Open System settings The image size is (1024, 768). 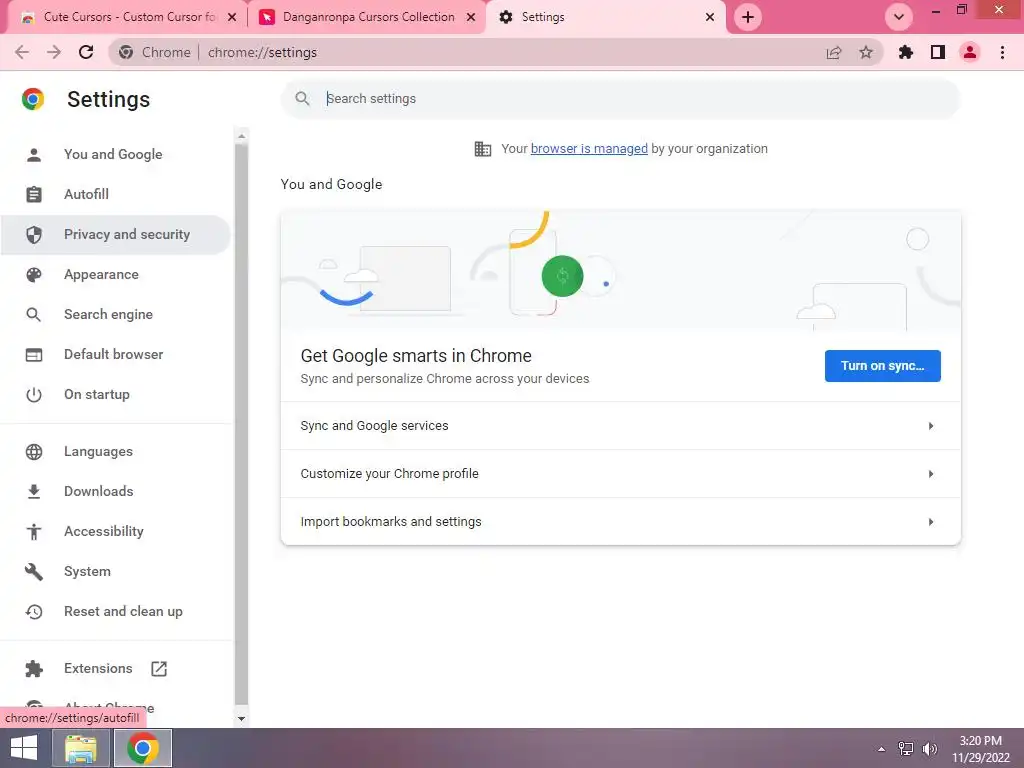pyautogui.click(x=87, y=571)
